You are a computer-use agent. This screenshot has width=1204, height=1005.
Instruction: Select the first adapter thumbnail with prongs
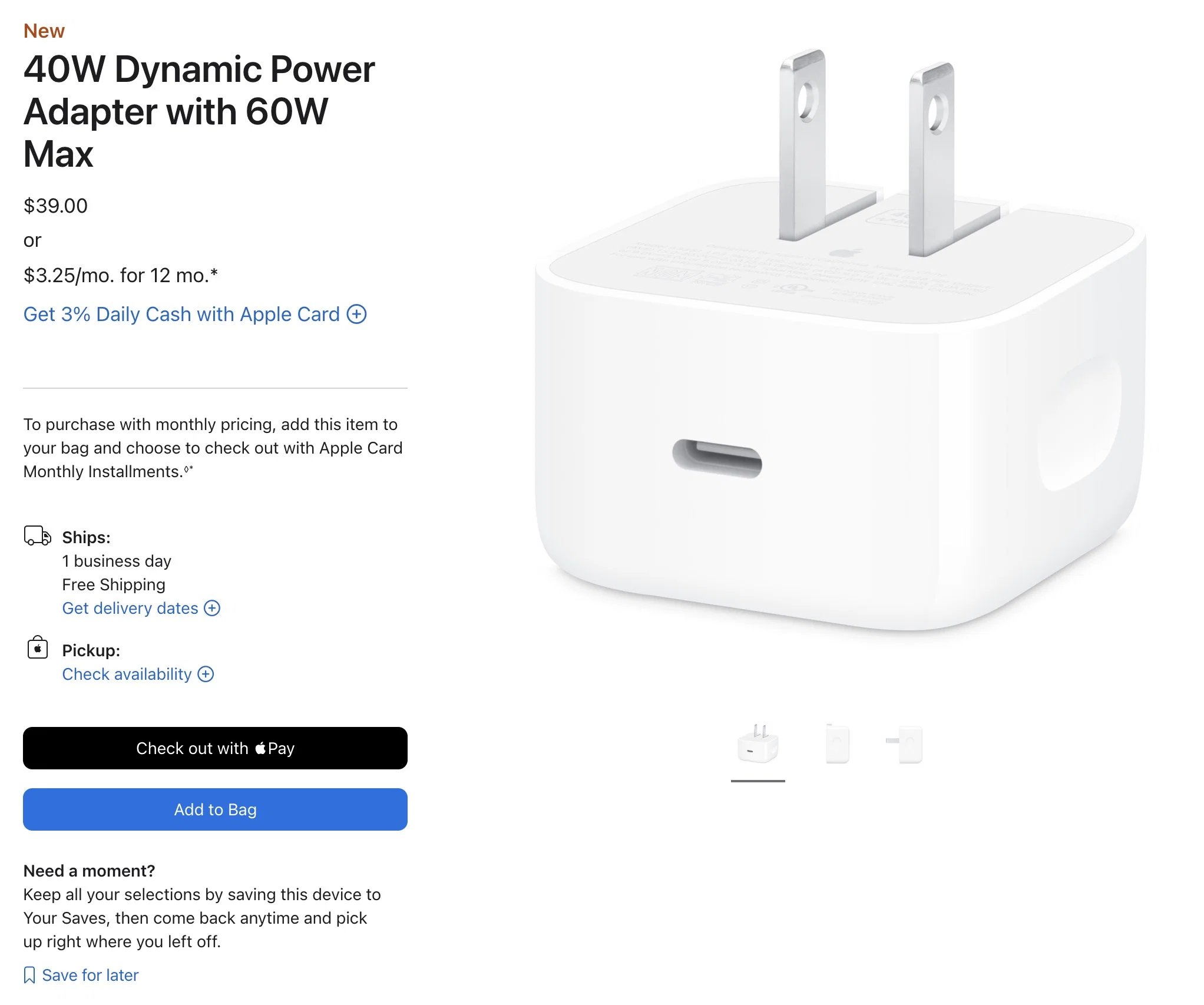[x=758, y=744]
